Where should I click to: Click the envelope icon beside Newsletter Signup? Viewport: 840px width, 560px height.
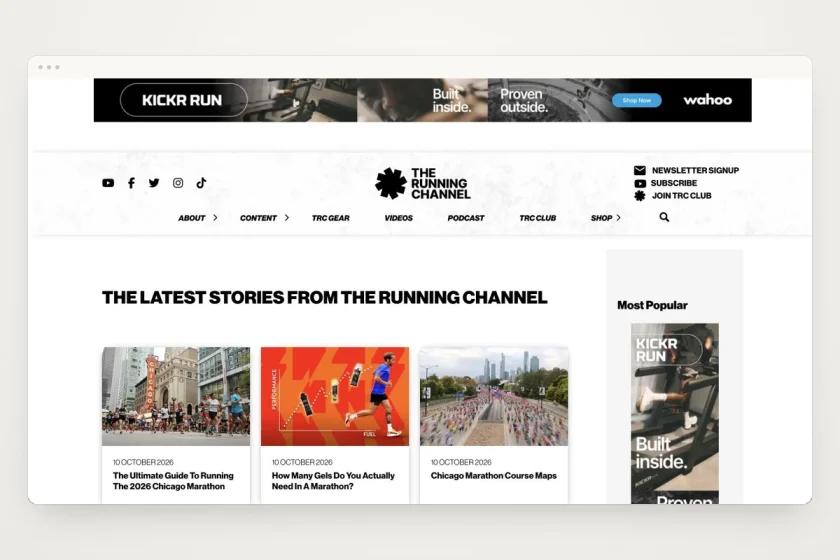click(640, 170)
